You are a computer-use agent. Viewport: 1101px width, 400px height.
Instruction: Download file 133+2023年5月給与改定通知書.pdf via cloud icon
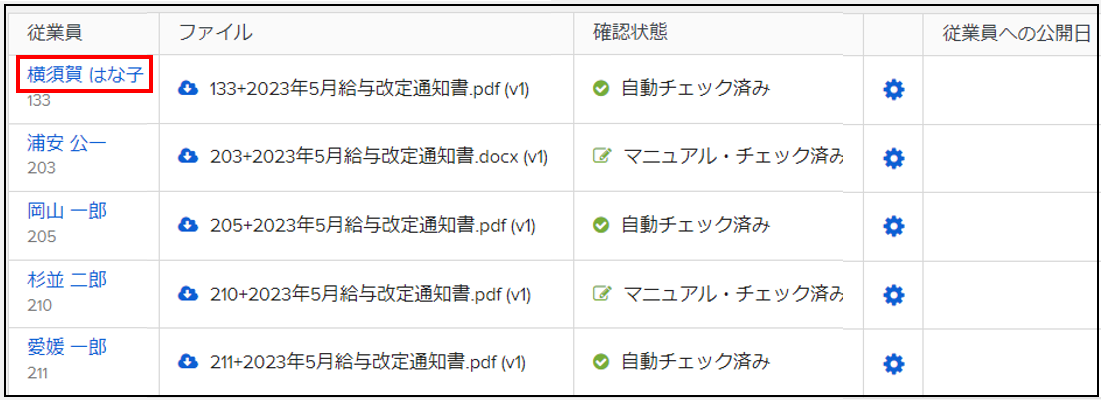(x=187, y=89)
